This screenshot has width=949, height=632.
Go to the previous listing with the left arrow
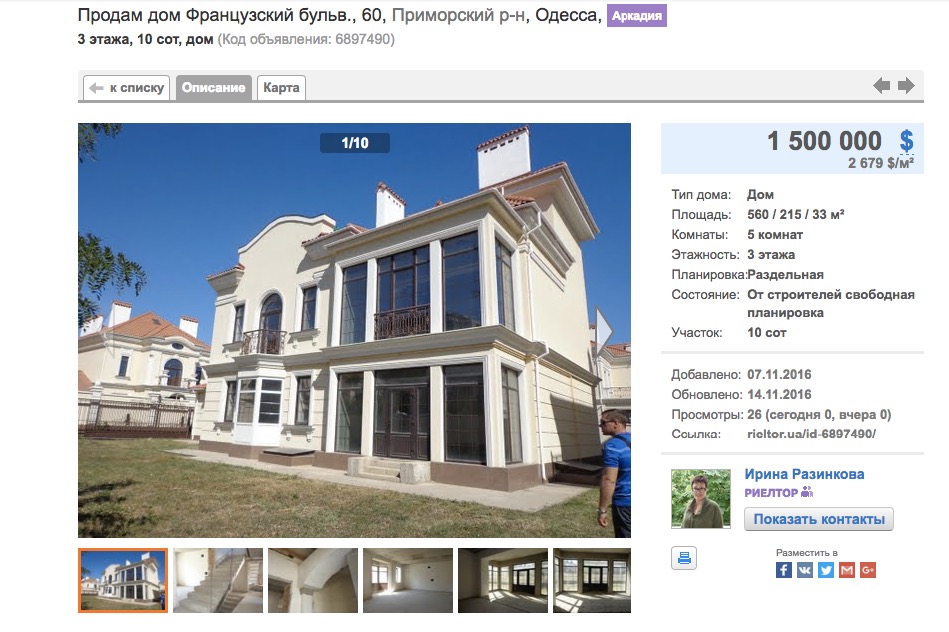point(882,86)
